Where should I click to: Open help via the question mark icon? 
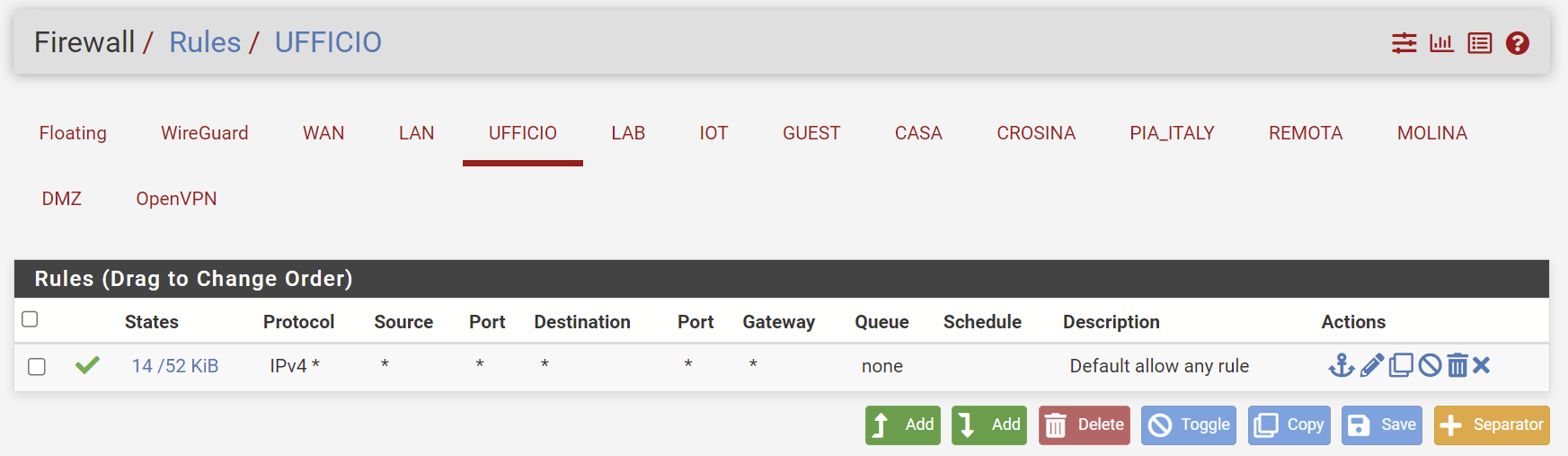click(x=1518, y=43)
